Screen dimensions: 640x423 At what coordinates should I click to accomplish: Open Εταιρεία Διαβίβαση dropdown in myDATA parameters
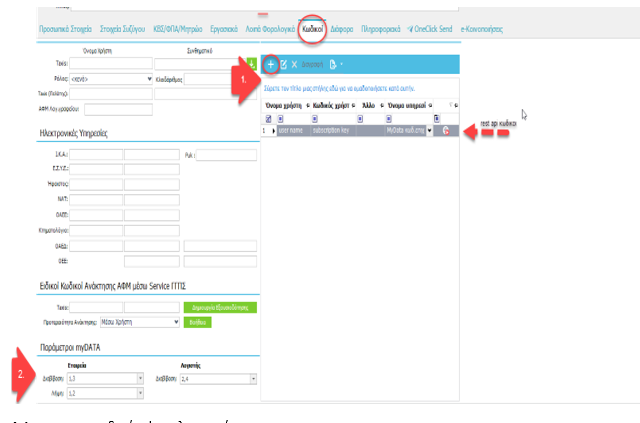click(140, 378)
